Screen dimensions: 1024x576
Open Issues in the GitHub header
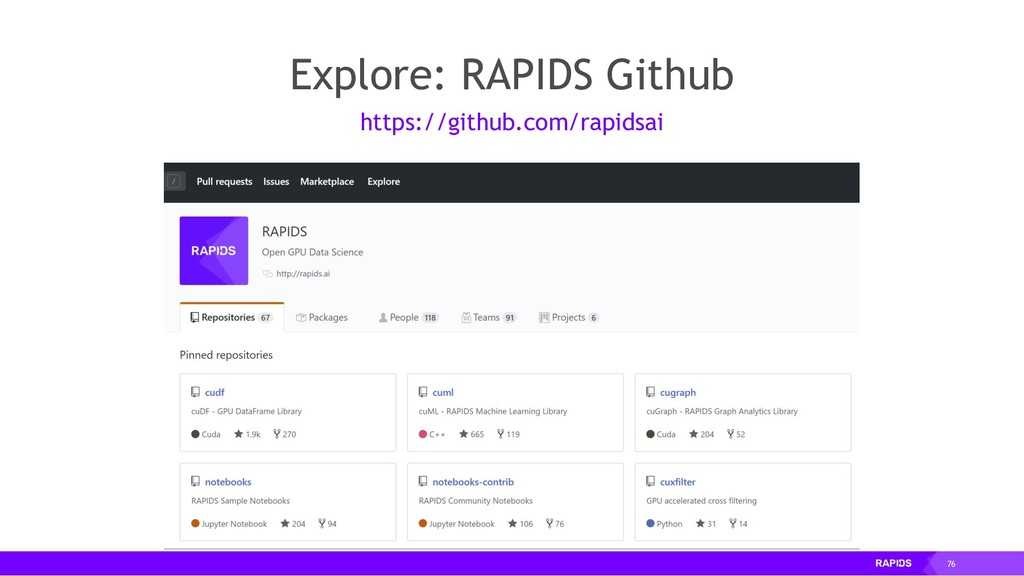coord(276,182)
